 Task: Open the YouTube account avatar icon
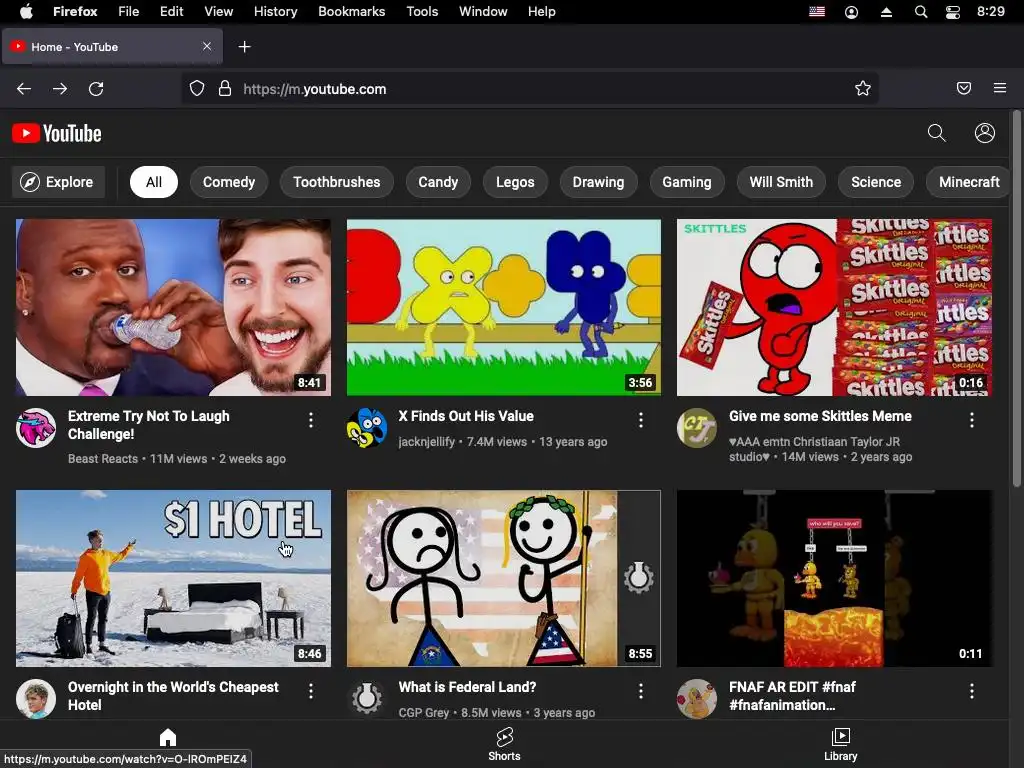[985, 133]
